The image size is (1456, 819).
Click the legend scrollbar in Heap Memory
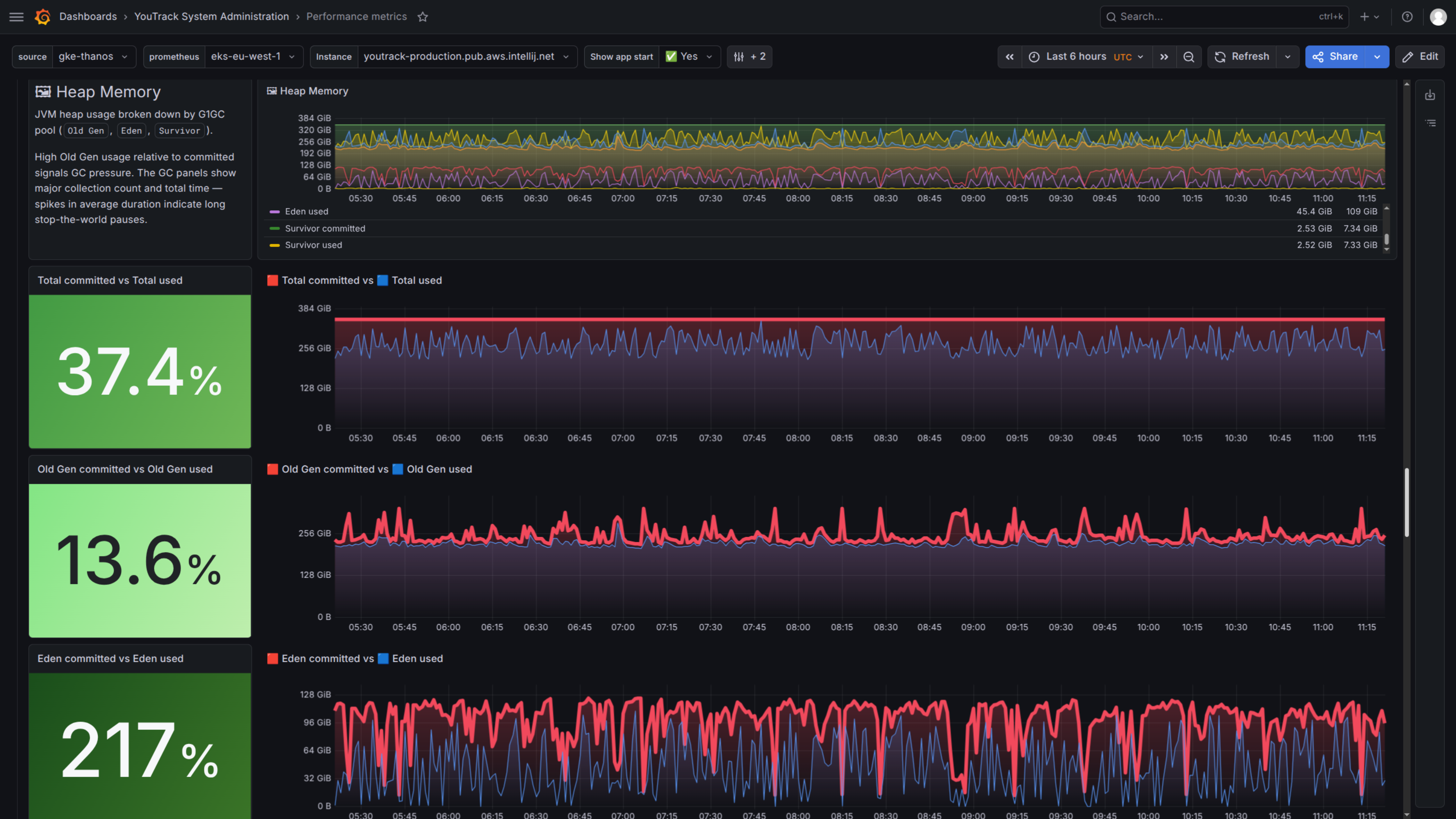pos(1386,239)
